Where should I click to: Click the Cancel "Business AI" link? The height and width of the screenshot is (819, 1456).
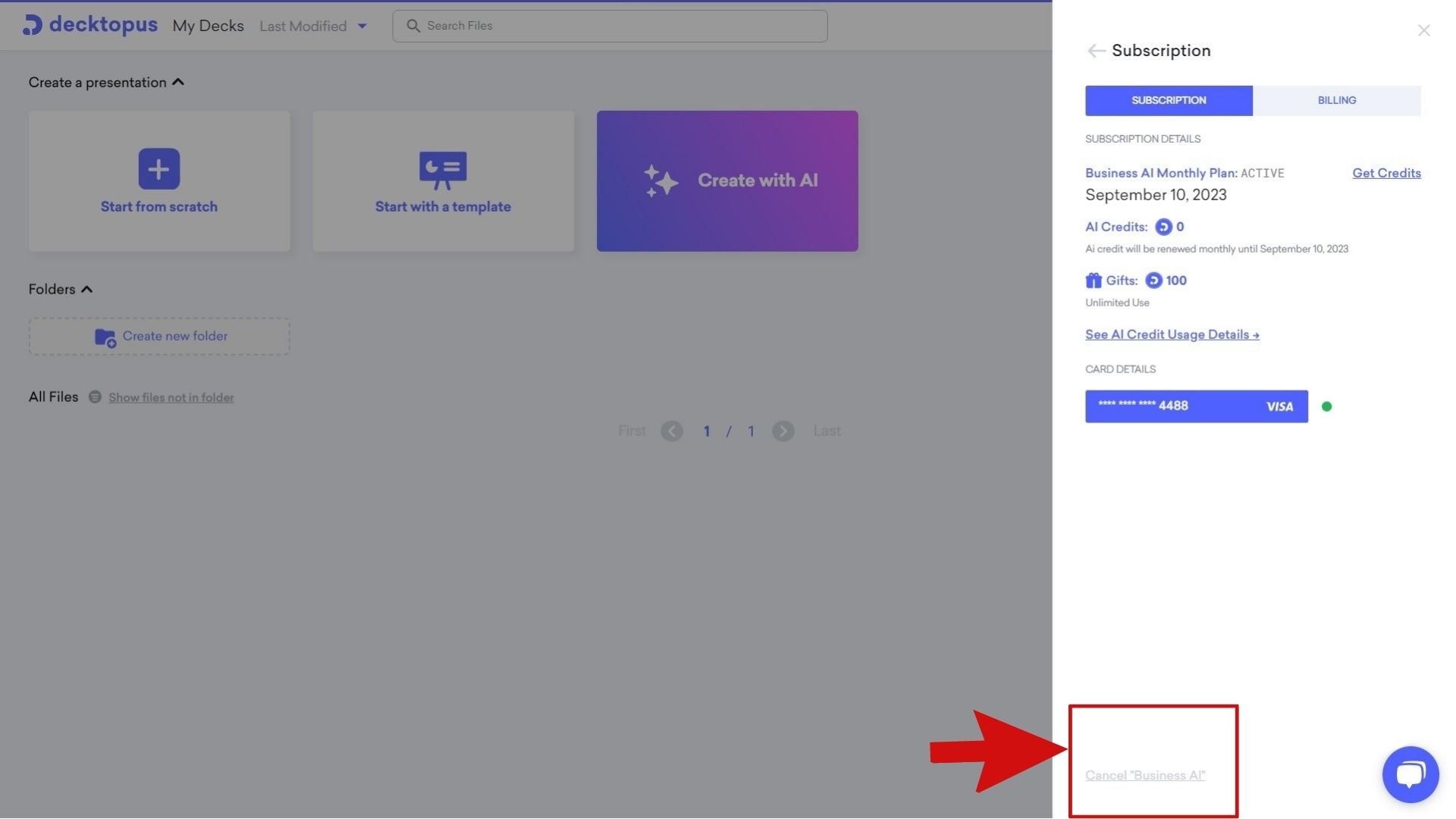point(1144,775)
